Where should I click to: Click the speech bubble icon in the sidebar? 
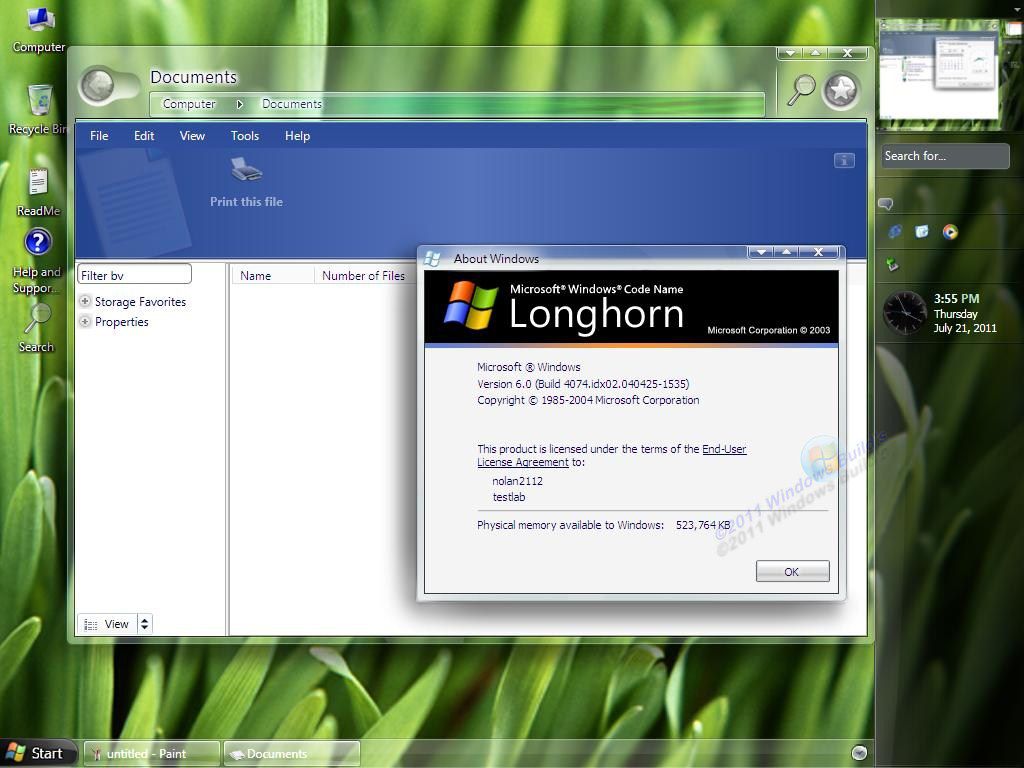(x=886, y=204)
